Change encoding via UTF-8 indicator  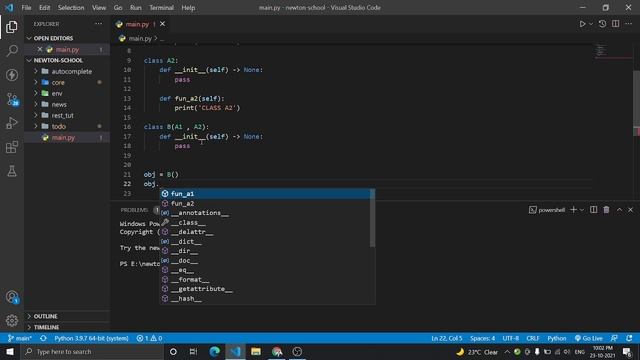coord(511,338)
